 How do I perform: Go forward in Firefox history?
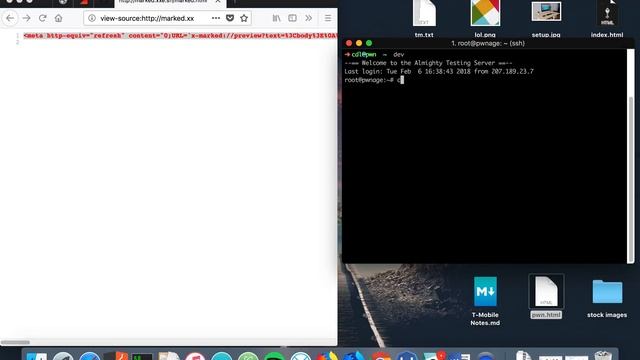(27, 18)
